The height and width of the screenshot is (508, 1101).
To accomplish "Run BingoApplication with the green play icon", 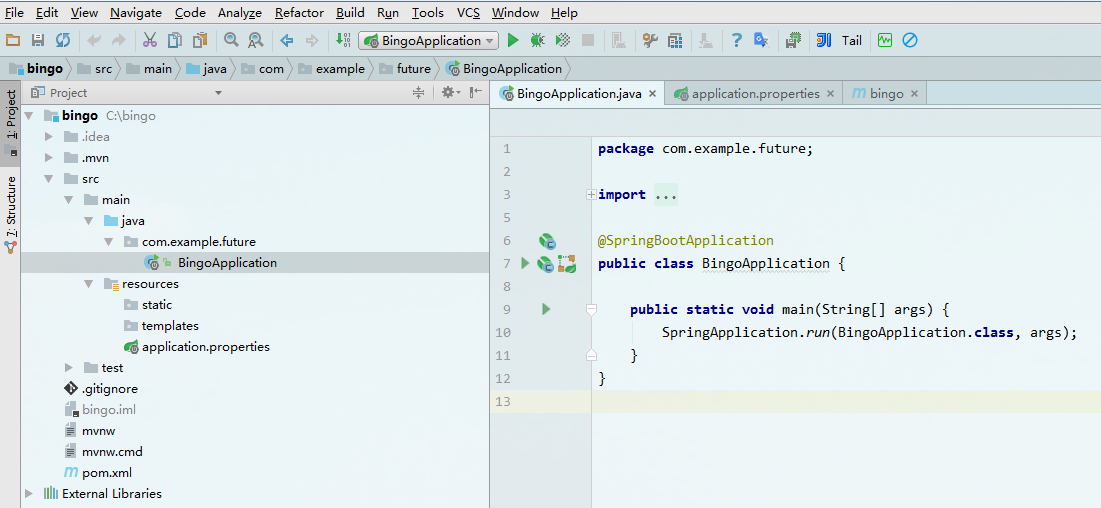I will click(x=513, y=41).
